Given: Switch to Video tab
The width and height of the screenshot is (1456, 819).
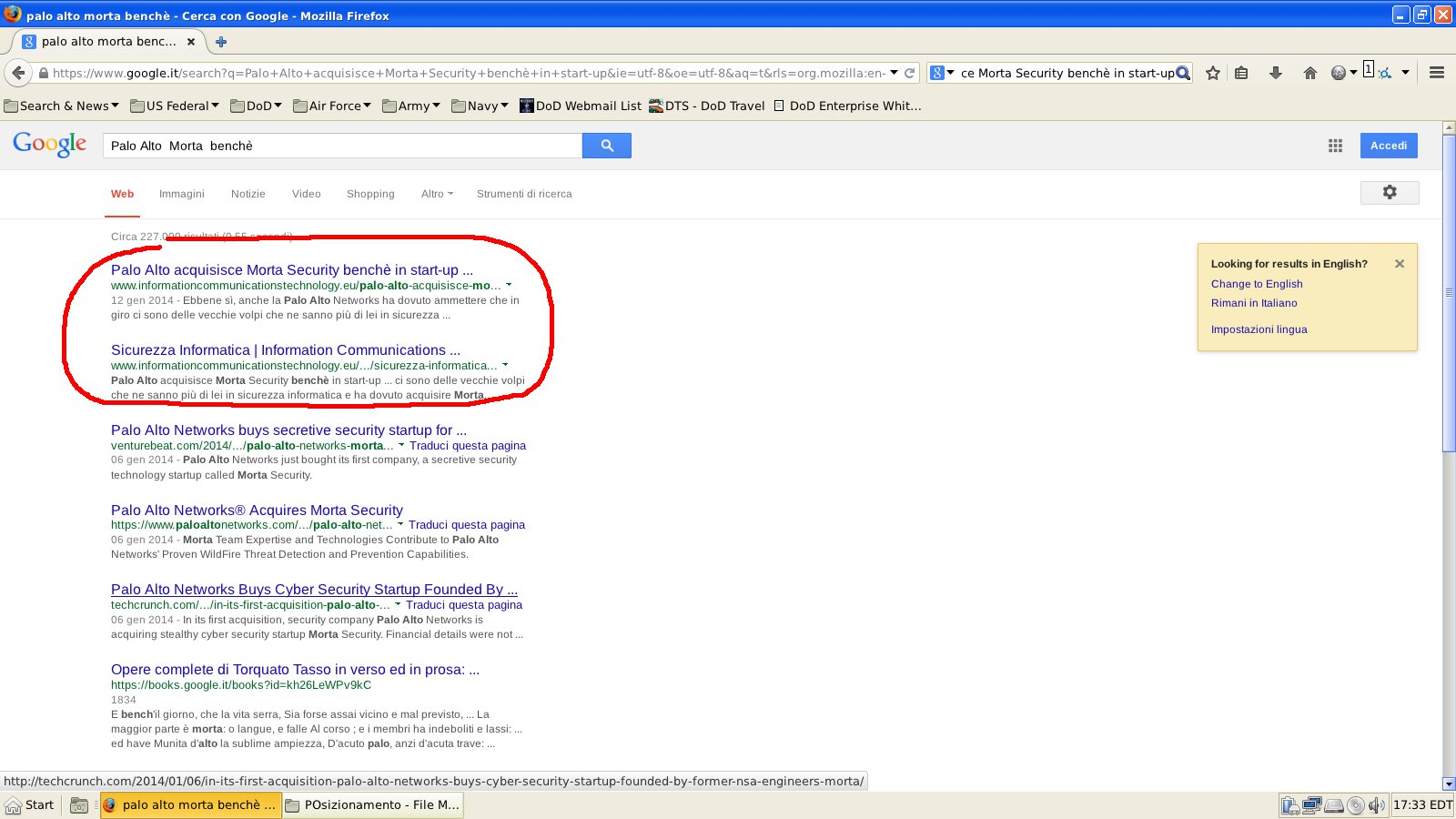Looking at the screenshot, I should click(307, 194).
